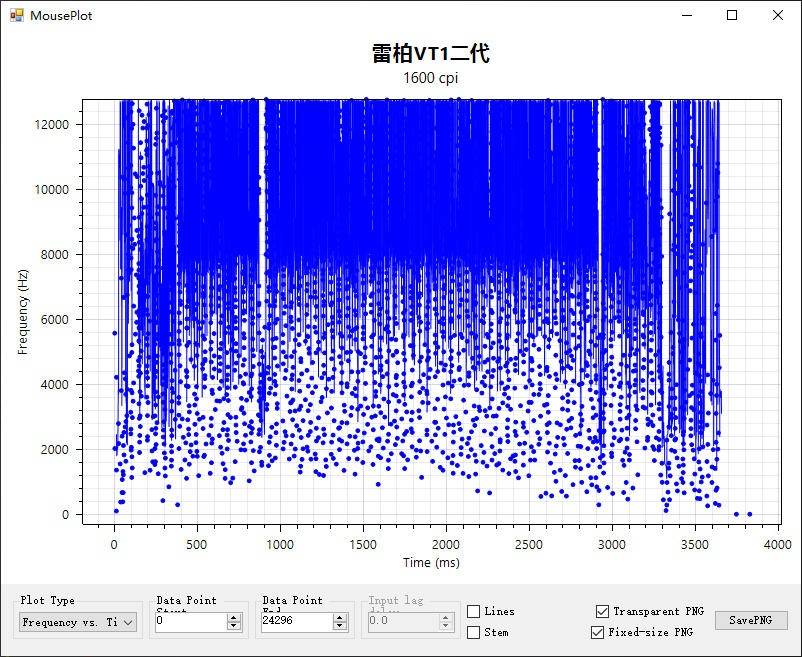
Task: Minimize the MousePlot window
Action: 686,15
